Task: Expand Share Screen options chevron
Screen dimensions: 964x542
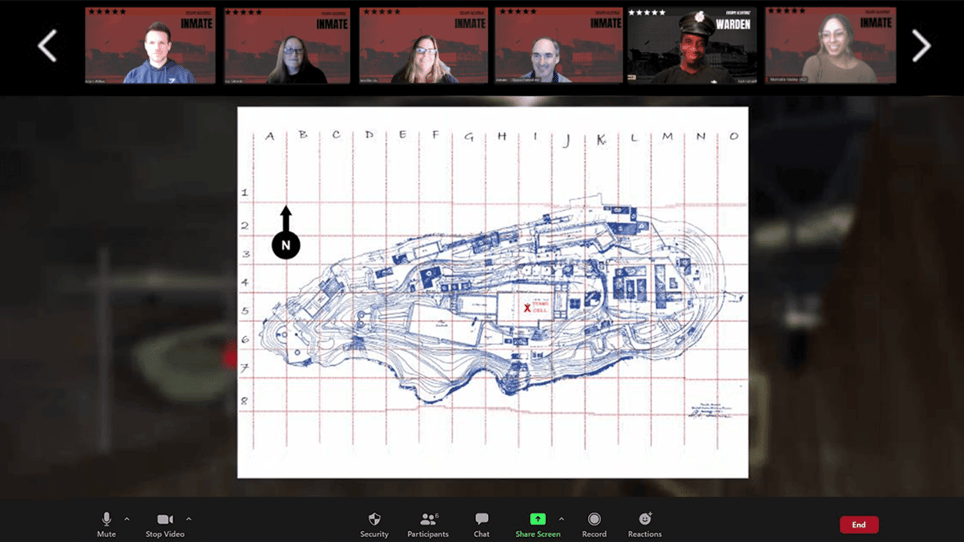Action: pos(561,519)
